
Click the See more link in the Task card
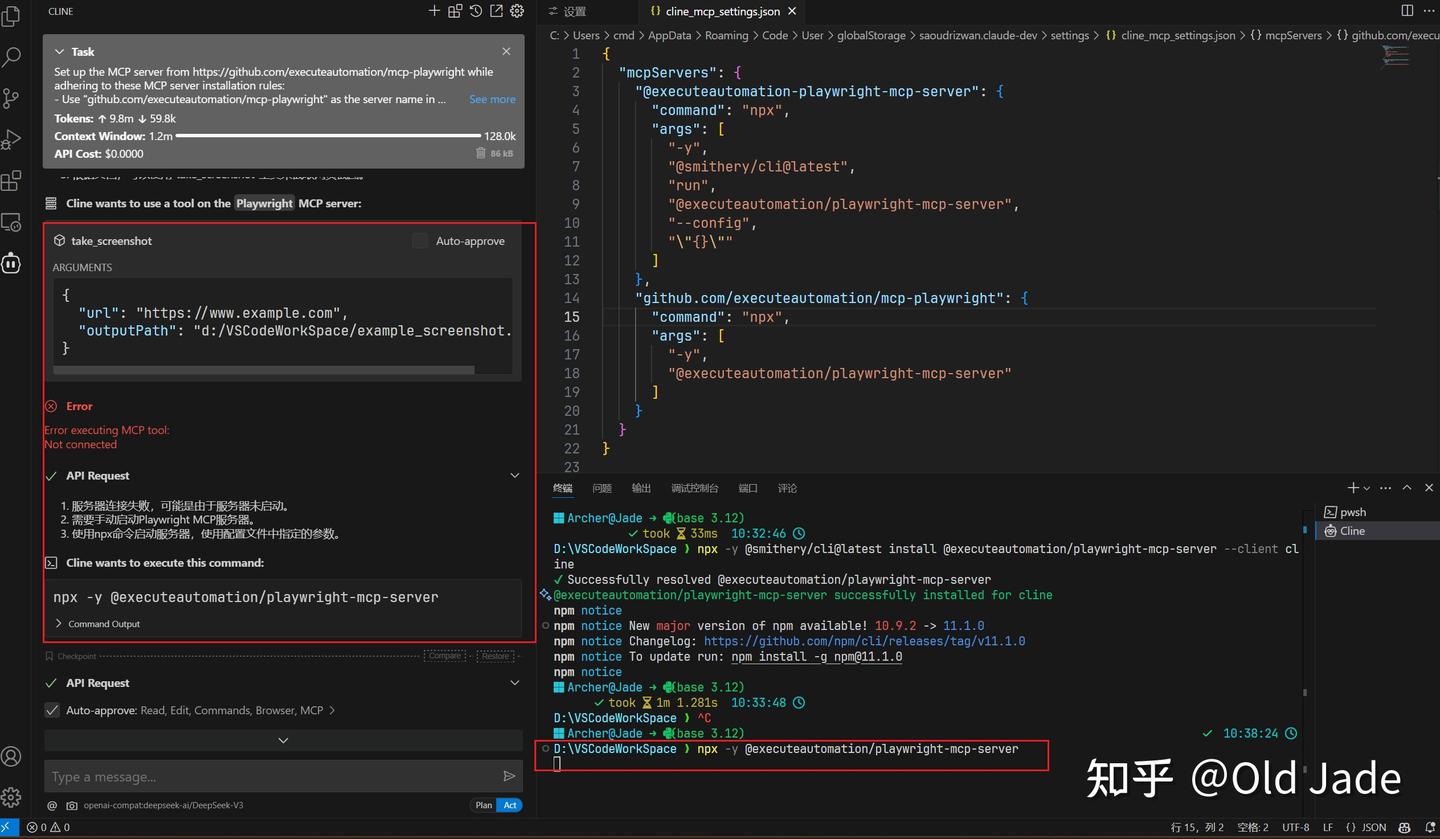[491, 99]
